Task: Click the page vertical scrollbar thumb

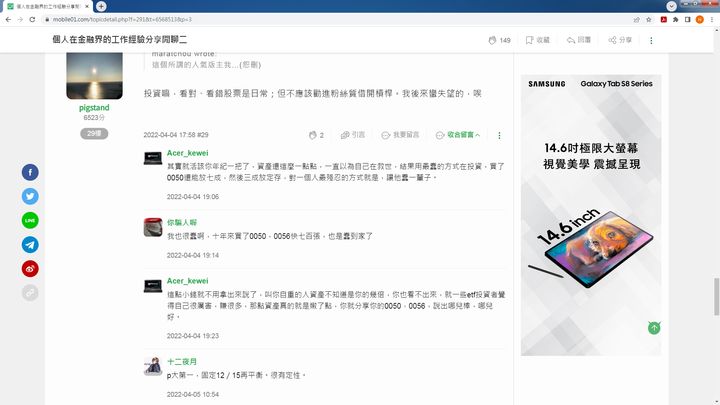Action: click(716, 297)
